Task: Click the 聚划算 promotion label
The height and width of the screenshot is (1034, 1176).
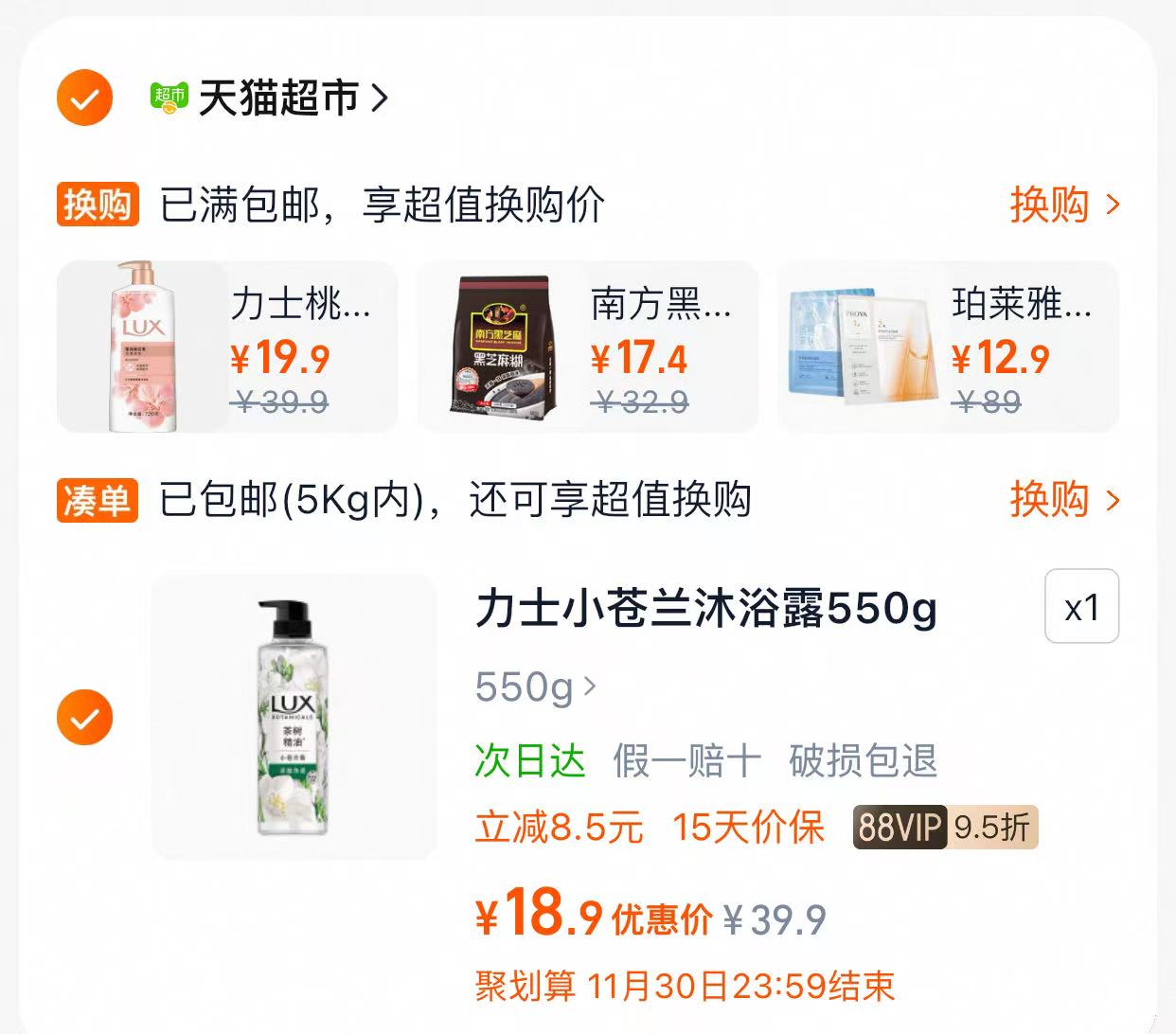Action: 525,988
